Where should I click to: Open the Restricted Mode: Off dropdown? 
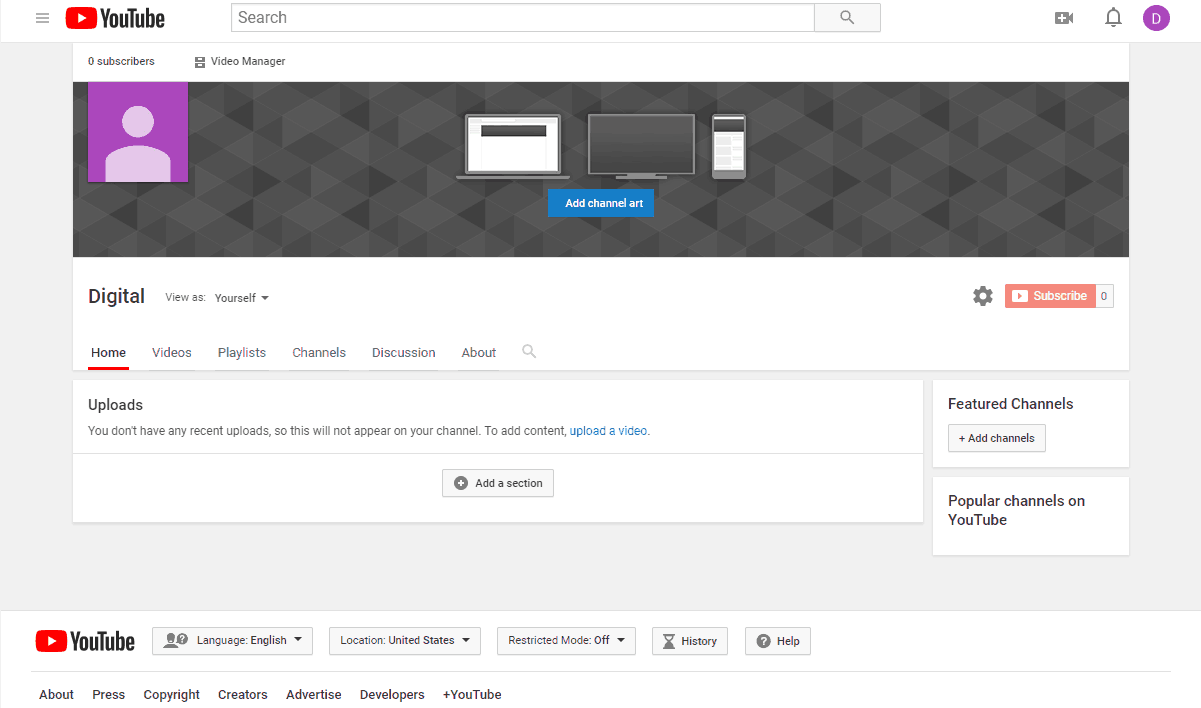566,640
